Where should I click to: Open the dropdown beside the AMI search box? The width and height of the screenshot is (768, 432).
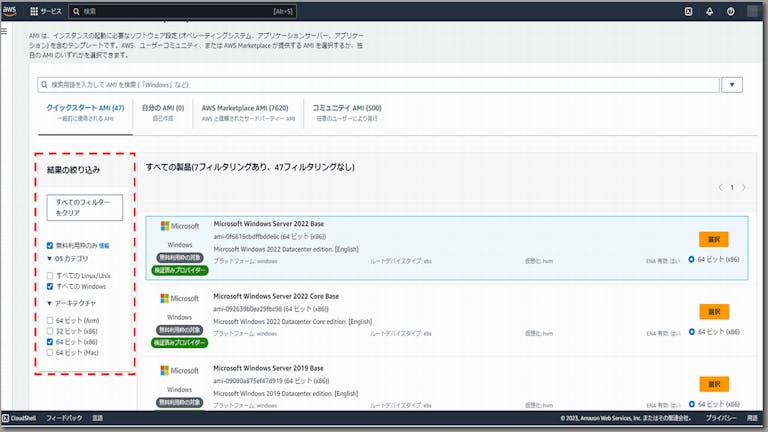click(732, 85)
